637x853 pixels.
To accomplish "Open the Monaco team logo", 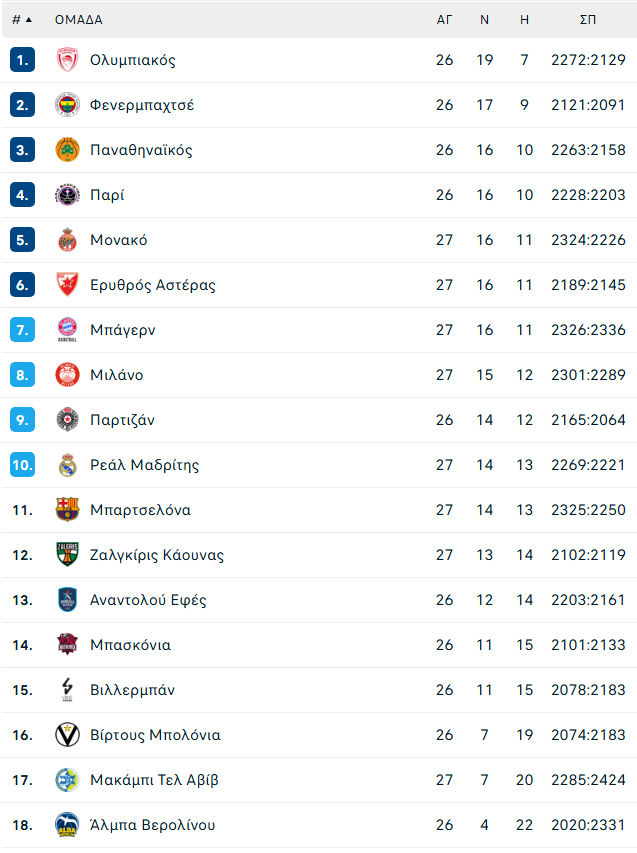I will point(67,240).
